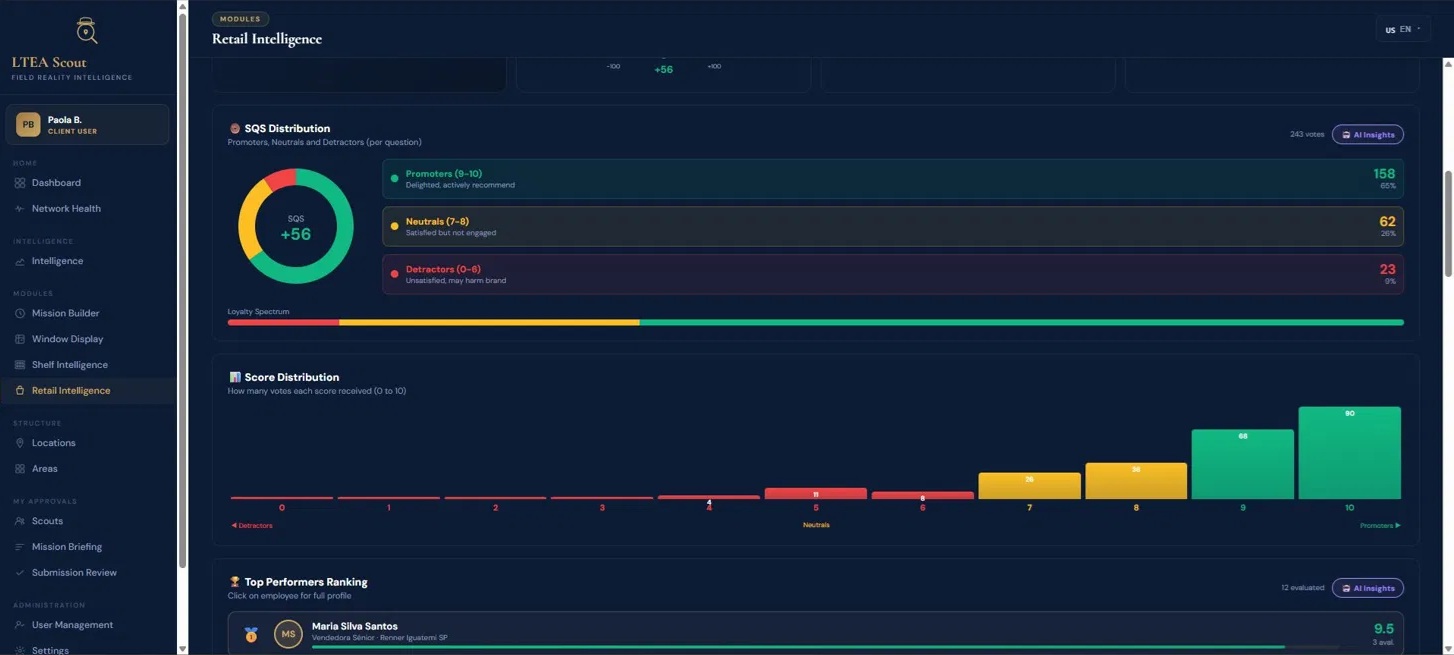
Task: Click the Submission Review checkmark icon
Action: pyautogui.click(x=20, y=573)
